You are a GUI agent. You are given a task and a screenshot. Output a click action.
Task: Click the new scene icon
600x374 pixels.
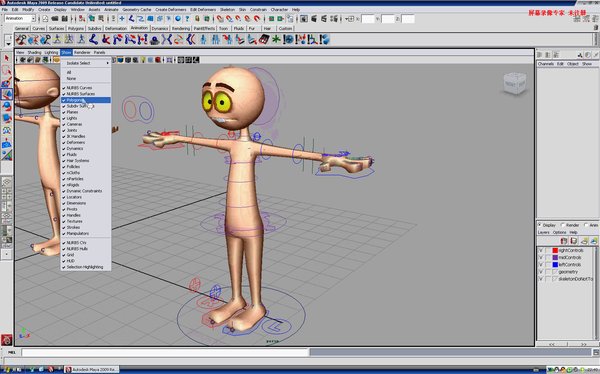point(45,18)
